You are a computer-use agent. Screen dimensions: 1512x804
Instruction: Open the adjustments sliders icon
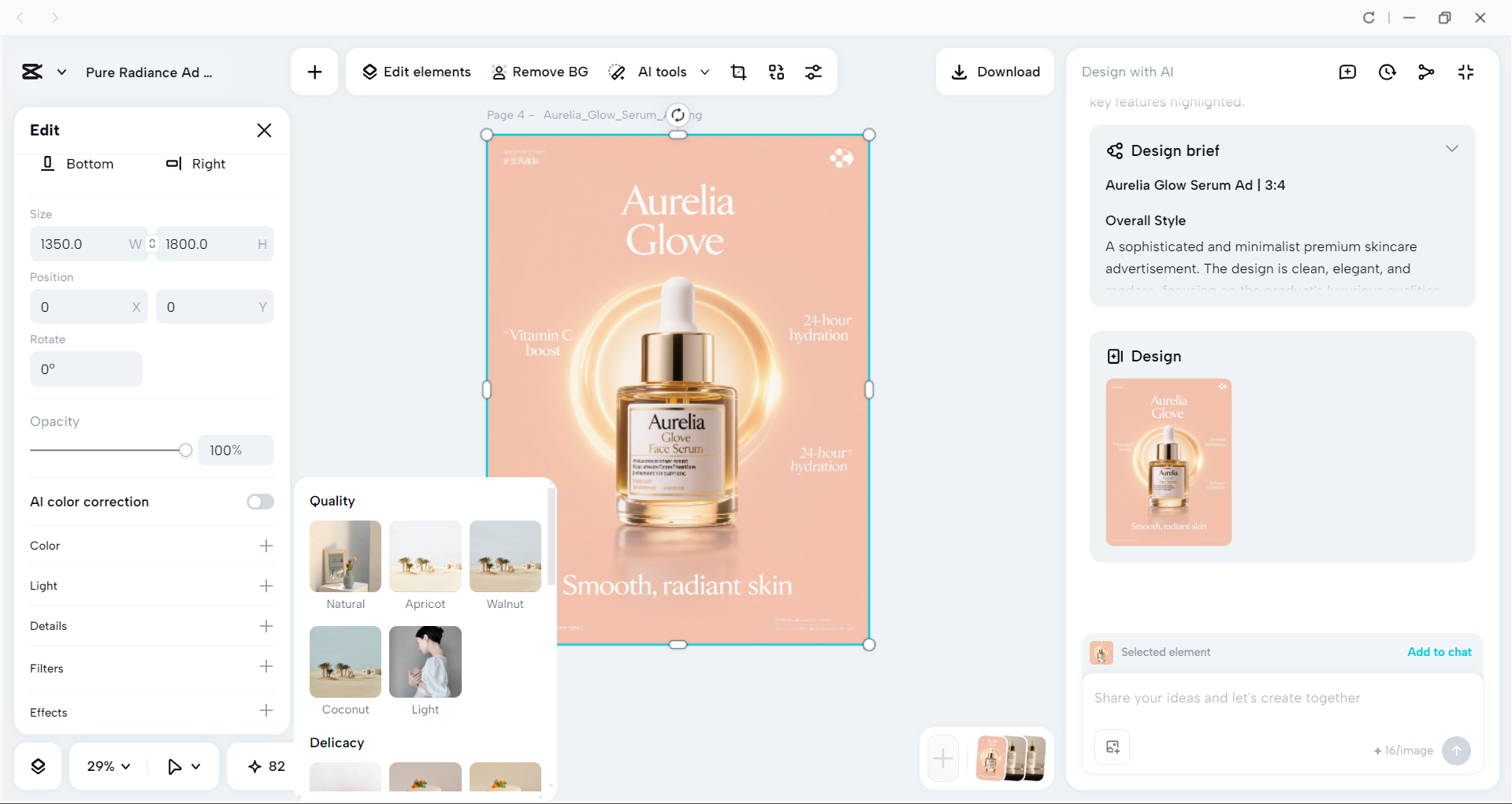pos(813,72)
